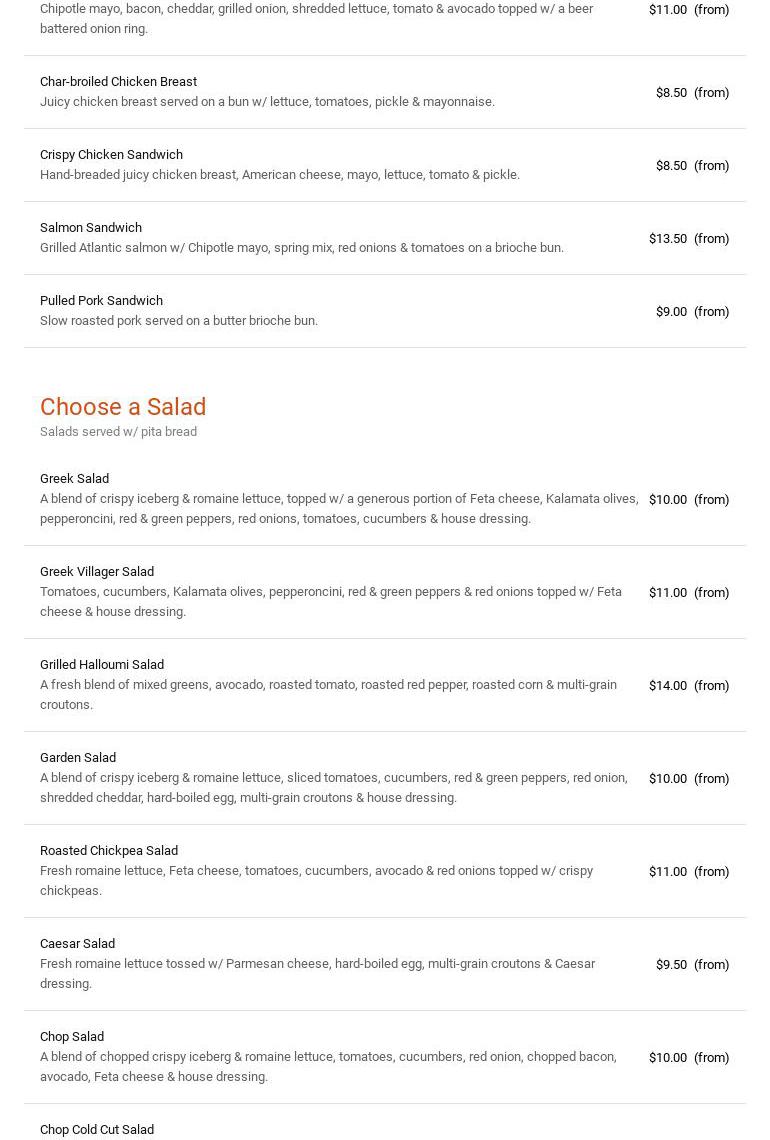Image resolution: width=770 pixels, height=1140 pixels.
Task: Click the Choose a Salad heading
Action: (123, 407)
